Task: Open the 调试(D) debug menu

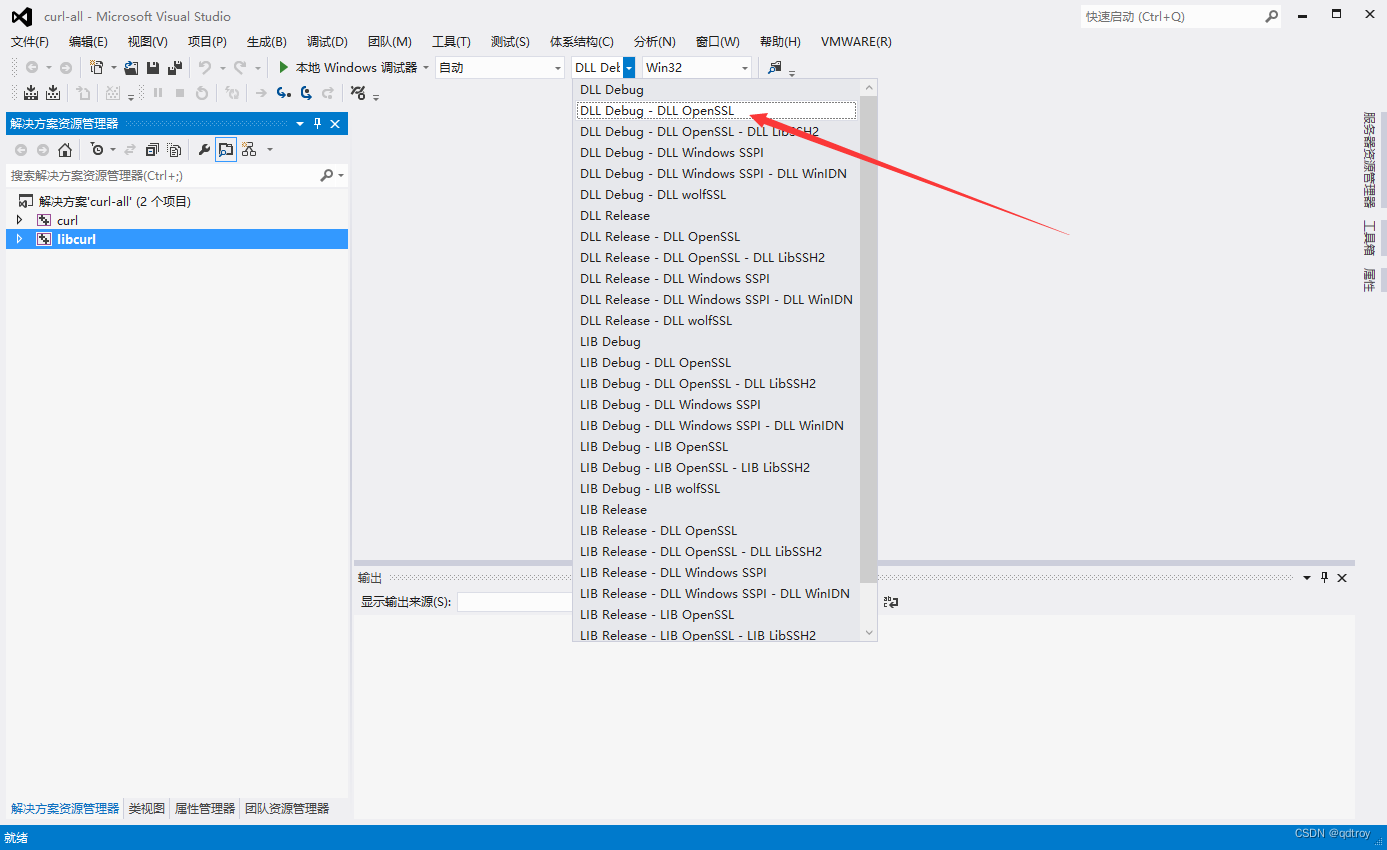Action: 327,41
